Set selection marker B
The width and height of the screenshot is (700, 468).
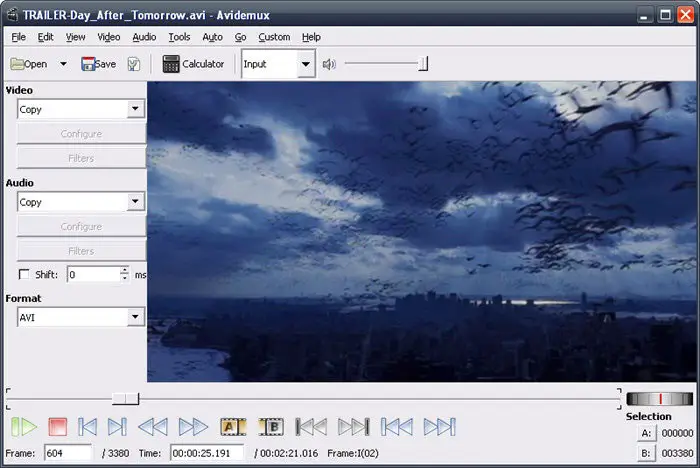point(271,427)
